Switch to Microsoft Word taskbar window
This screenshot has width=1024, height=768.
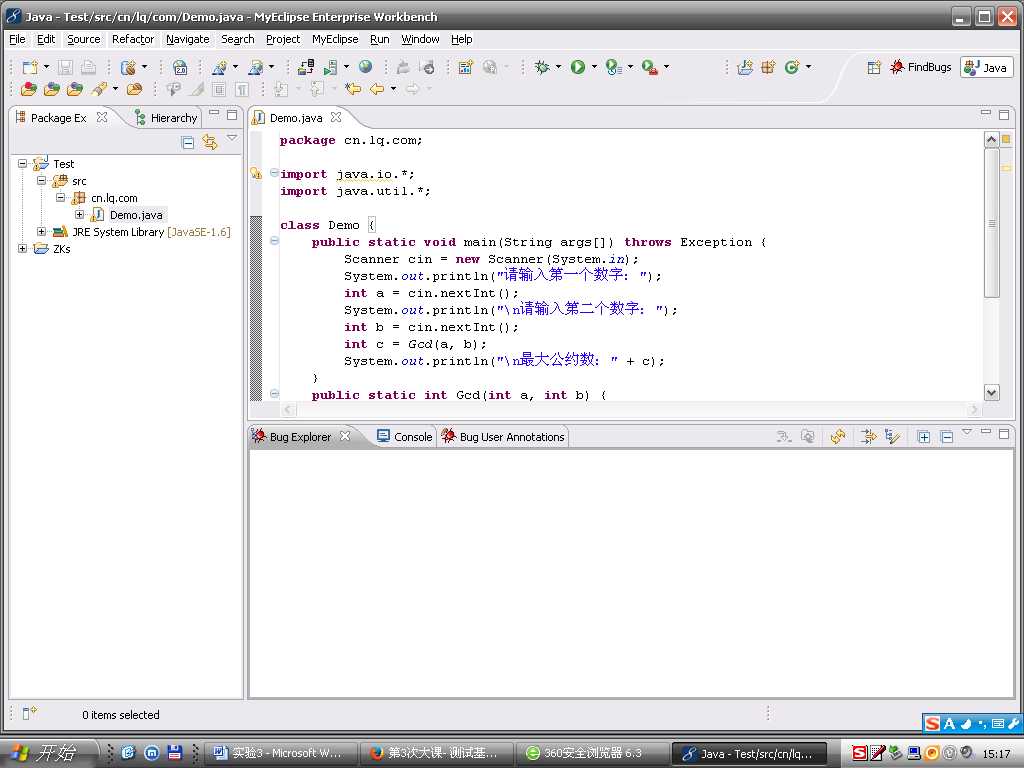(x=281, y=753)
